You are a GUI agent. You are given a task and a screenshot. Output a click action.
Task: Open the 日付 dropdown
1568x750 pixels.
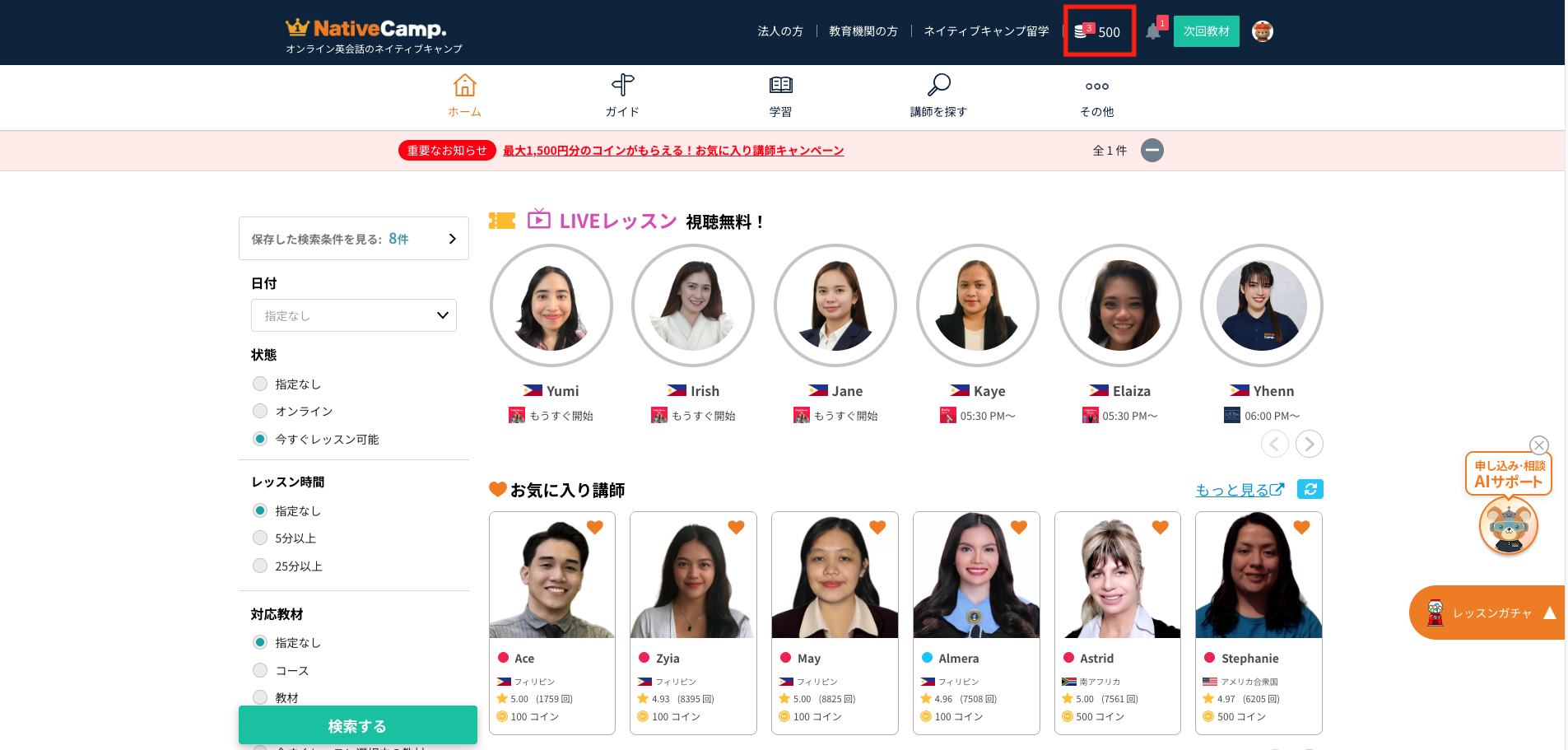(x=354, y=315)
